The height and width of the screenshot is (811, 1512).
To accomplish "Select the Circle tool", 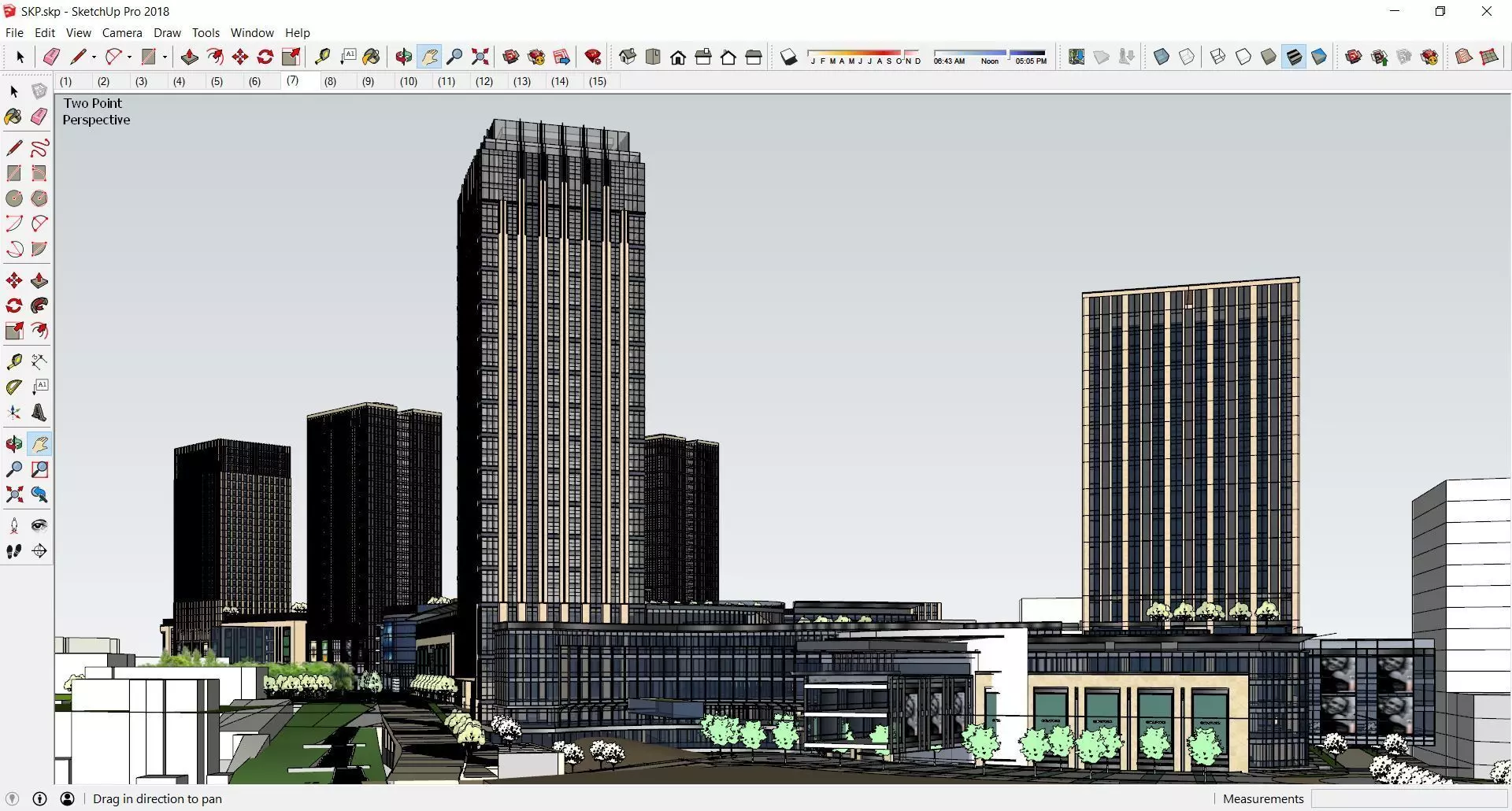I will coord(14,198).
